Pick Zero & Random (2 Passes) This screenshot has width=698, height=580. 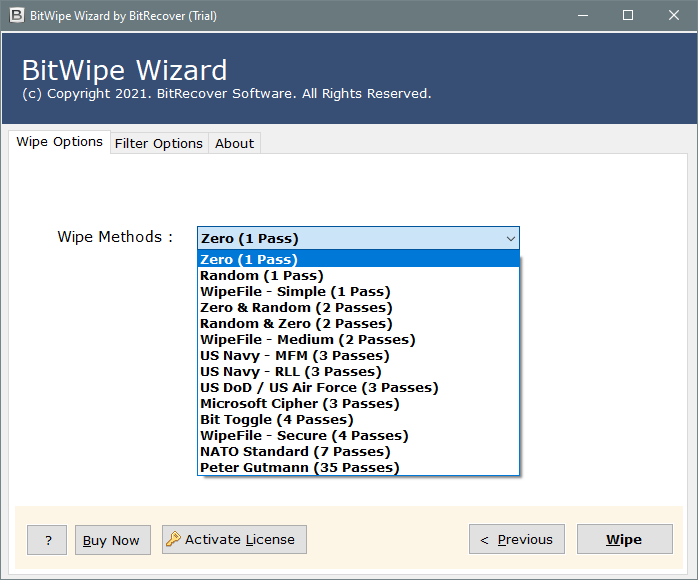pos(358,308)
